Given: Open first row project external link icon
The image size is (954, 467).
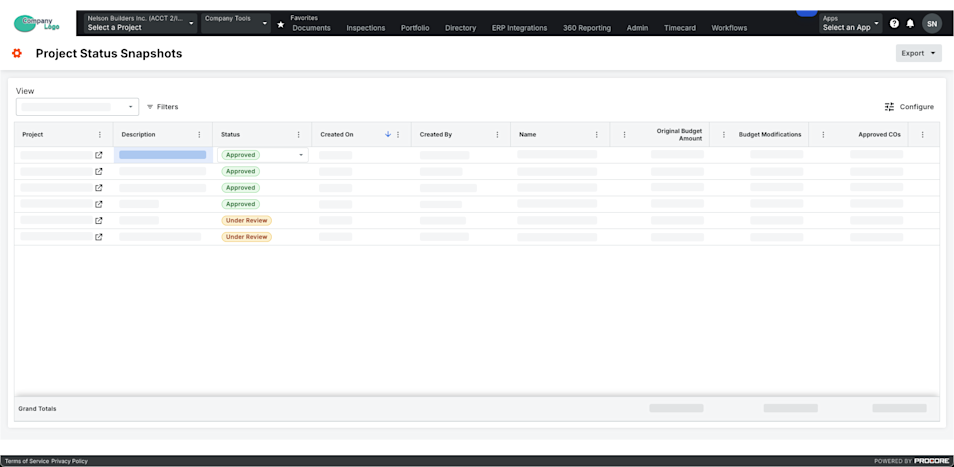Looking at the screenshot, I should (99, 155).
